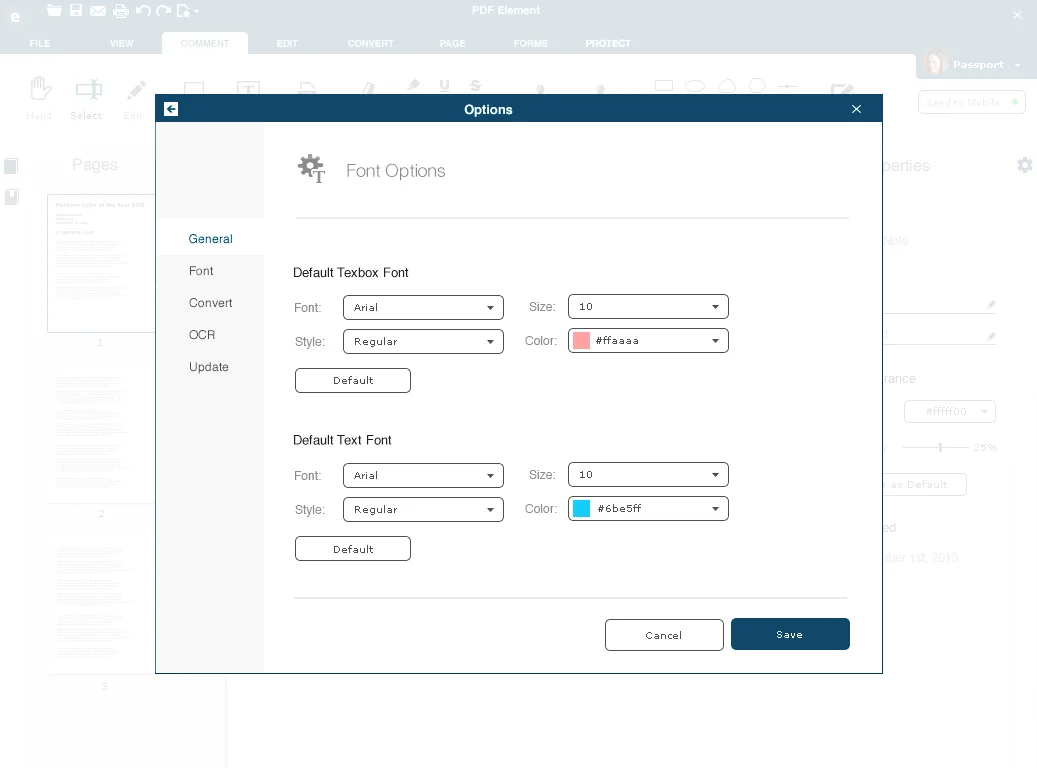Open the Update options section
This screenshot has width=1037, height=768.
[209, 366]
